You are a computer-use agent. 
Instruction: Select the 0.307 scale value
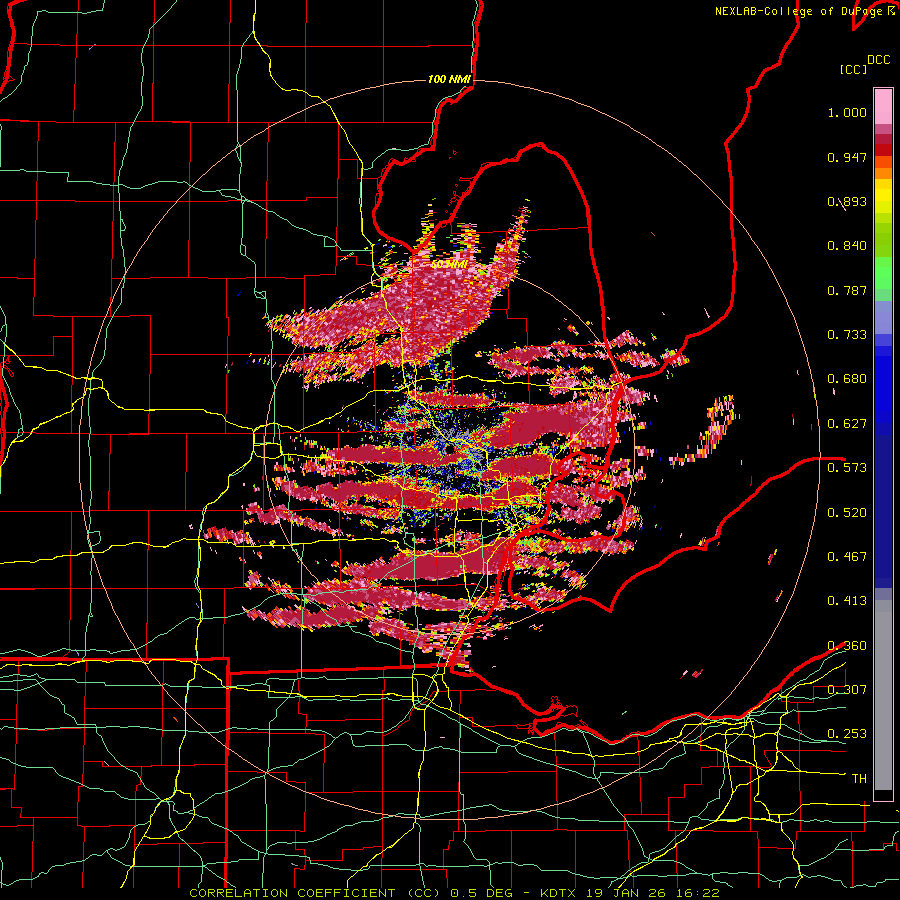[x=847, y=689]
